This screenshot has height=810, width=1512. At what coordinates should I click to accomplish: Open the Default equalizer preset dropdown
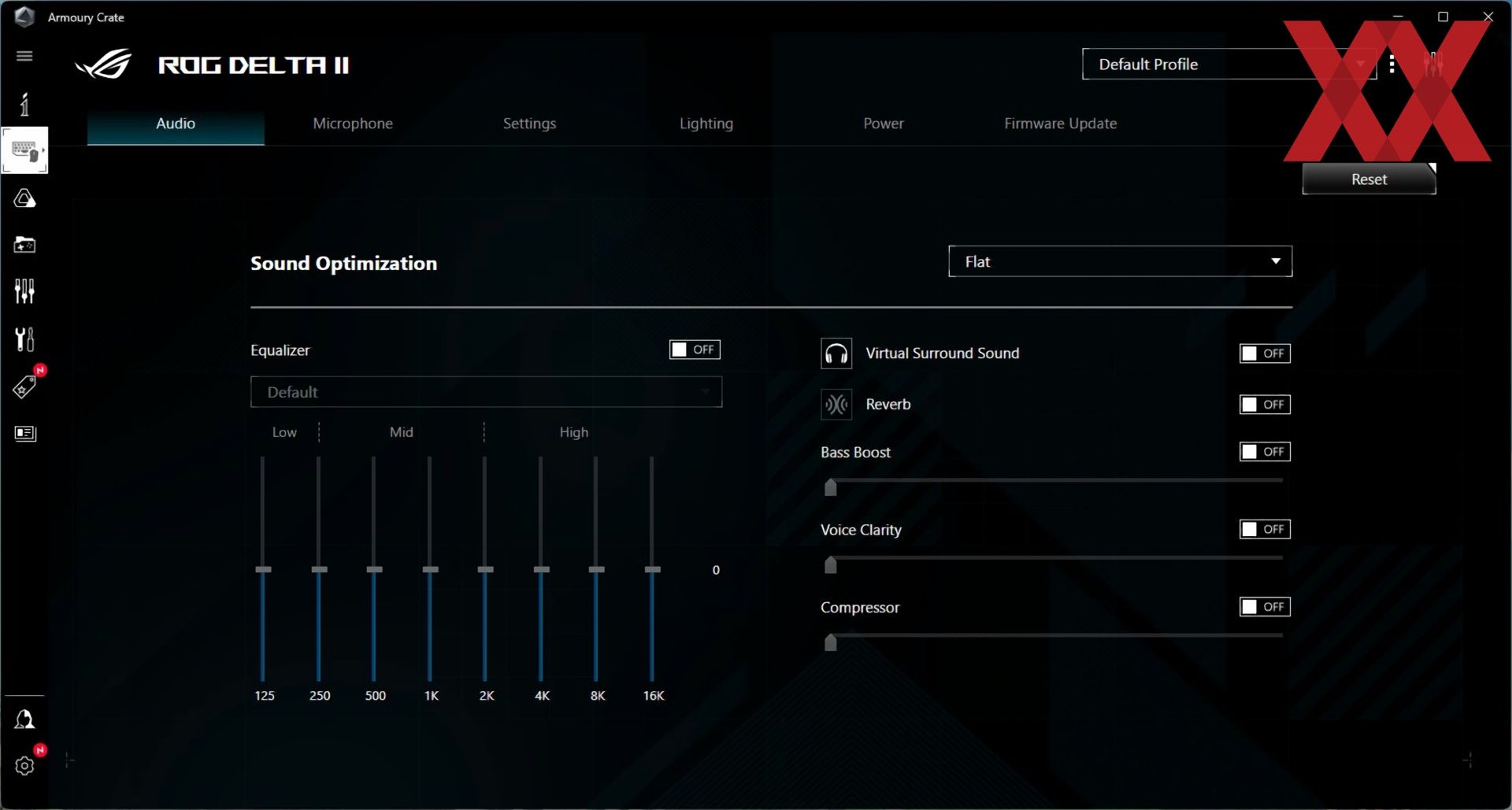[486, 392]
